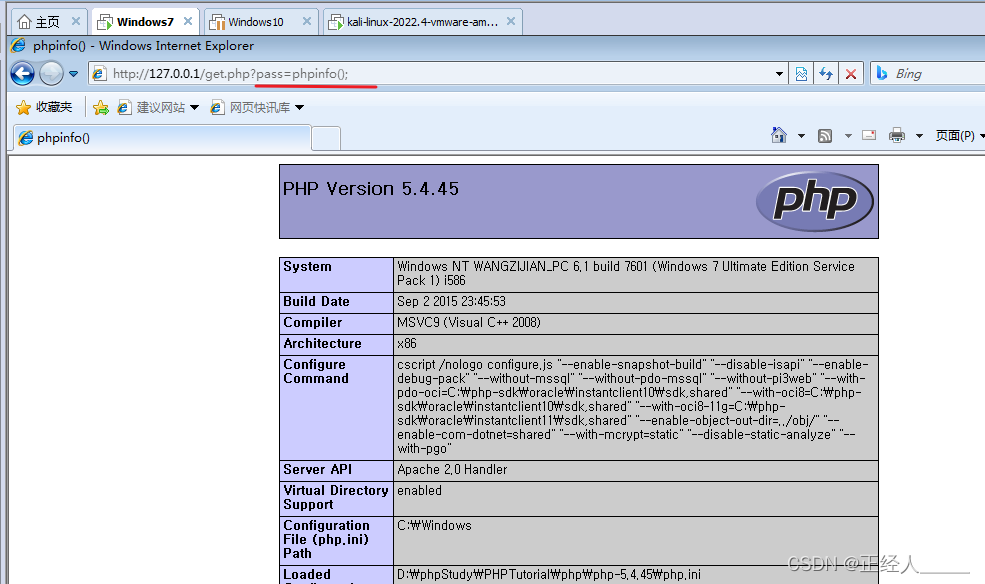The height and width of the screenshot is (584, 985).
Task: Click the IE logo in the window title bar
Action: click(19, 45)
